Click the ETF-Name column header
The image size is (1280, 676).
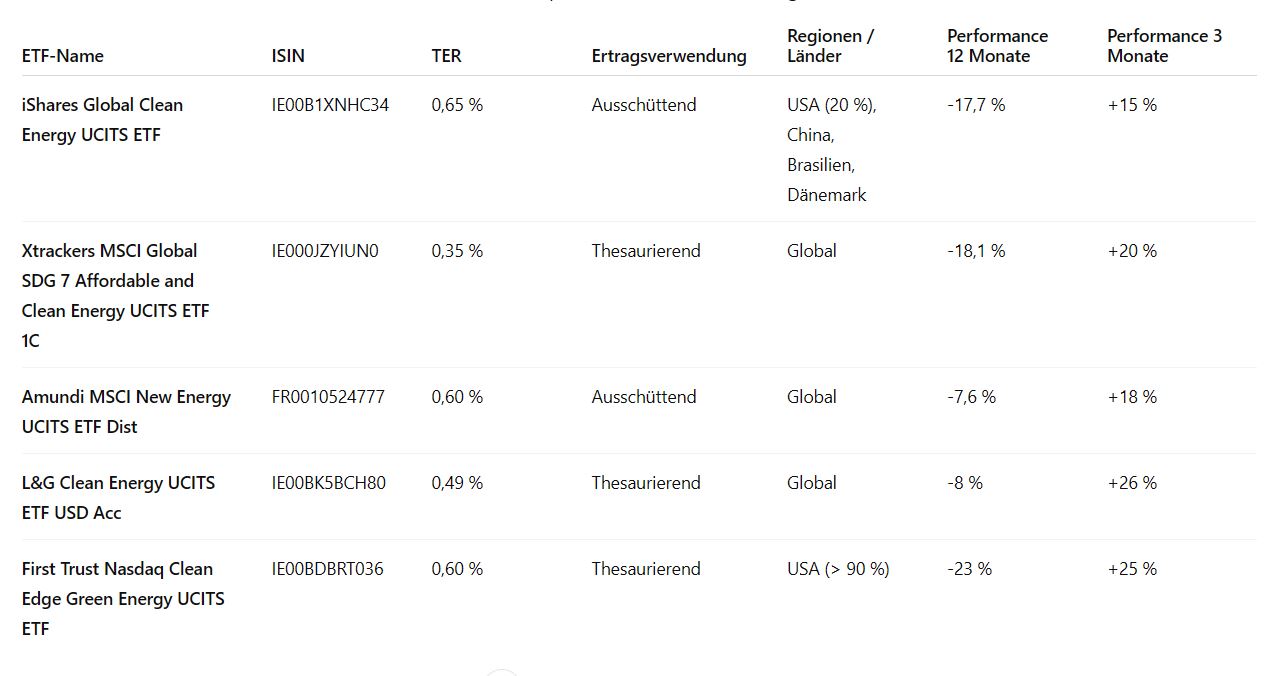pos(63,56)
